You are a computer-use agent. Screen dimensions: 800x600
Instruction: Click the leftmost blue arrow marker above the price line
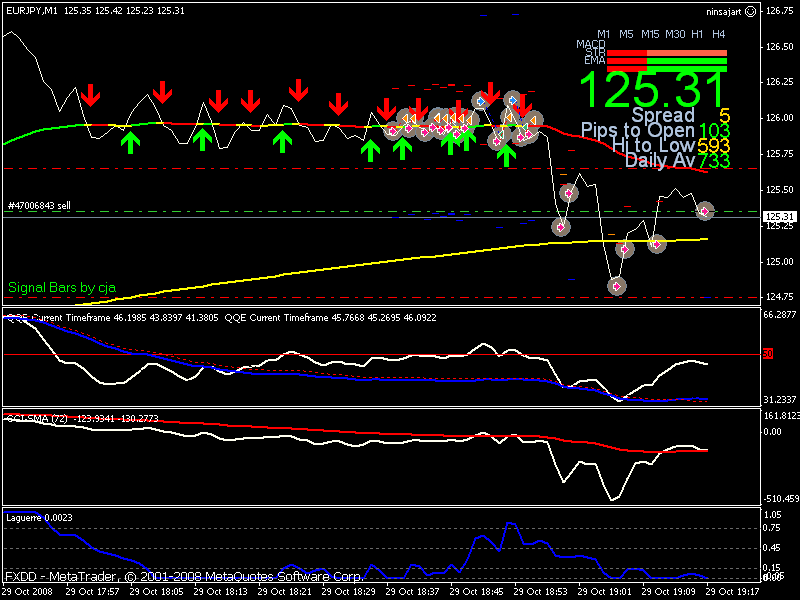(480, 101)
